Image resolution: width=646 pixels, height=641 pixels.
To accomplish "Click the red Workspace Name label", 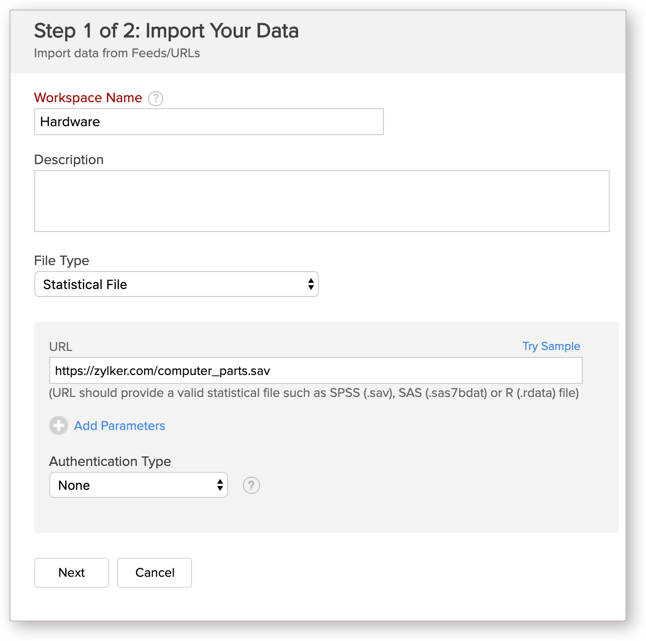I will point(88,98).
